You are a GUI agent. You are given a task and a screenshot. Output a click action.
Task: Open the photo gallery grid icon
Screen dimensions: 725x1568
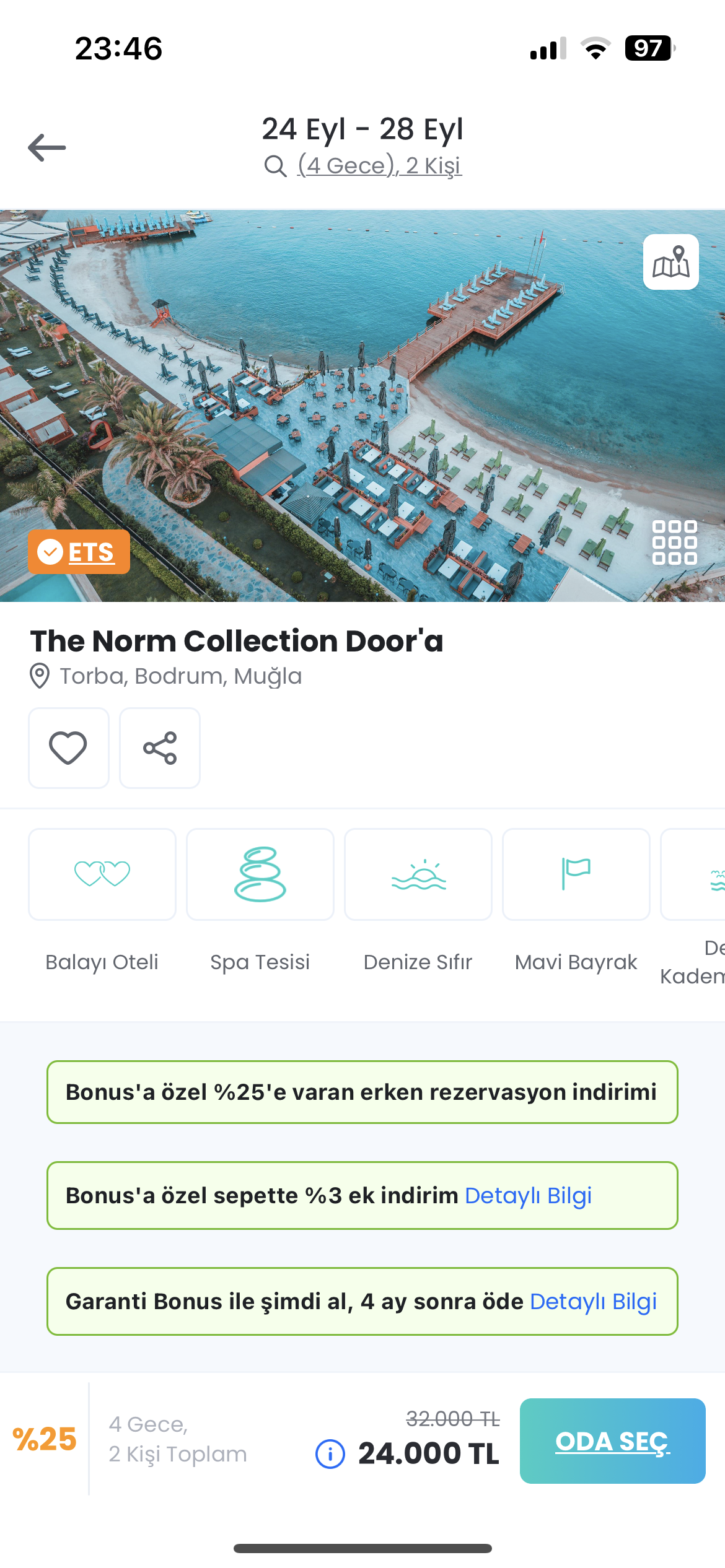click(x=675, y=542)
